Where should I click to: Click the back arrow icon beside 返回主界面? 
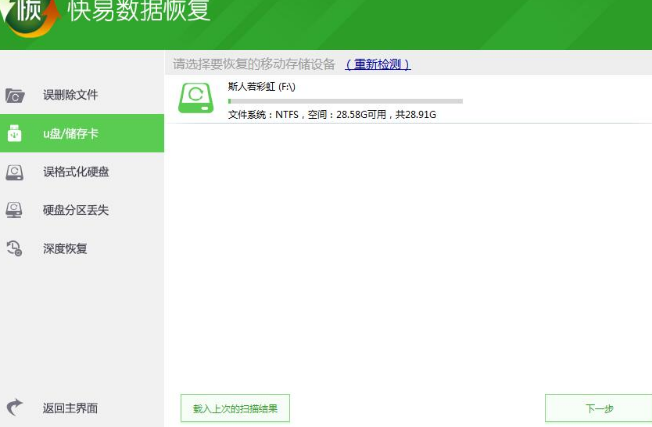tap(15, 407)
